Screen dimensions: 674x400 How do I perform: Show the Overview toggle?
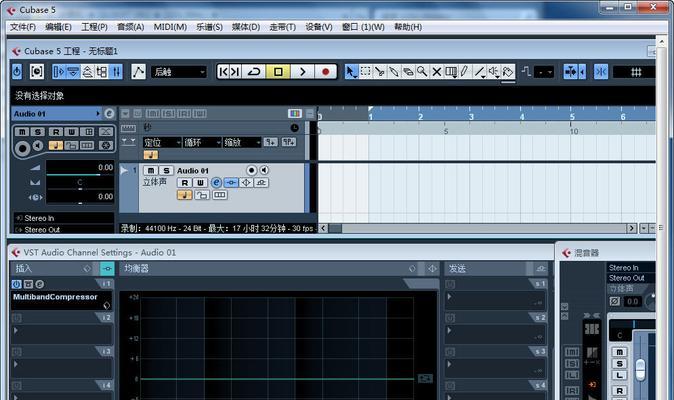point(87,71)
